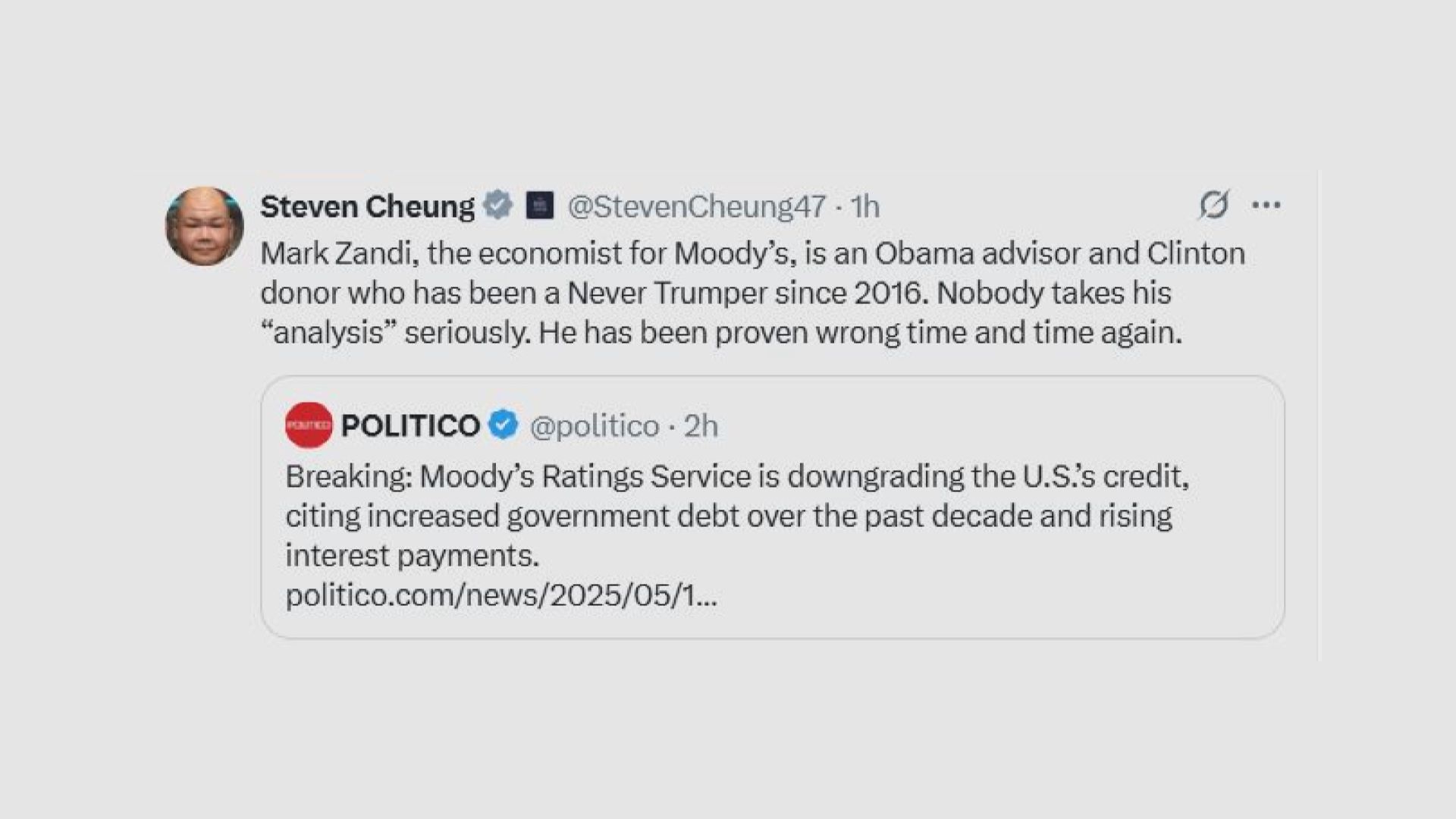The image size is (1456, 819).
Task: Open the @politico handle
Action: tap(595, 426)
